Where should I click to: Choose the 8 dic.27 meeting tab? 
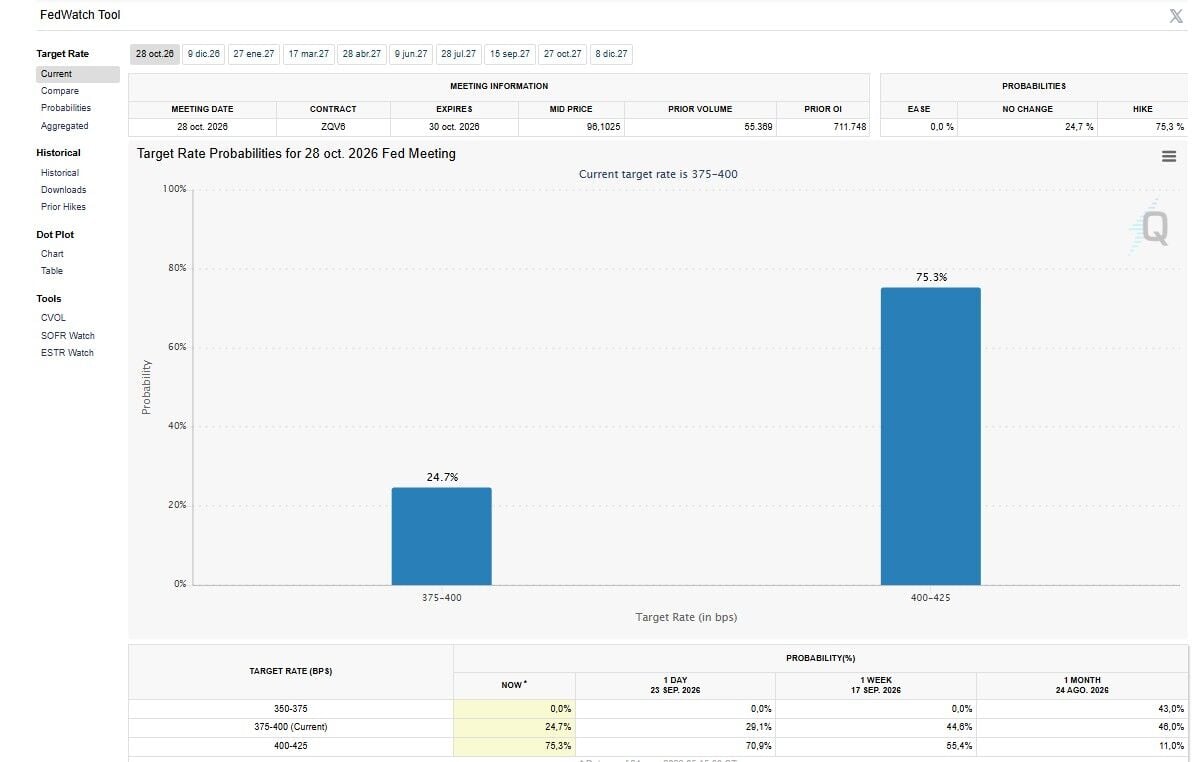click(611, 54)
